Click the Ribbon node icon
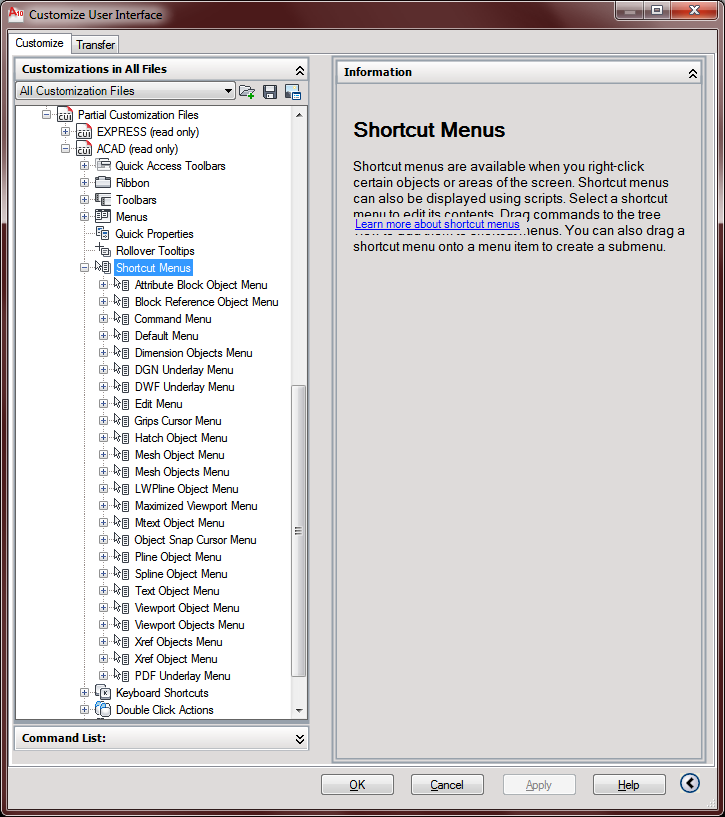Image resolution: width=725 pixels, height=817 pixels. pos(103,182)
